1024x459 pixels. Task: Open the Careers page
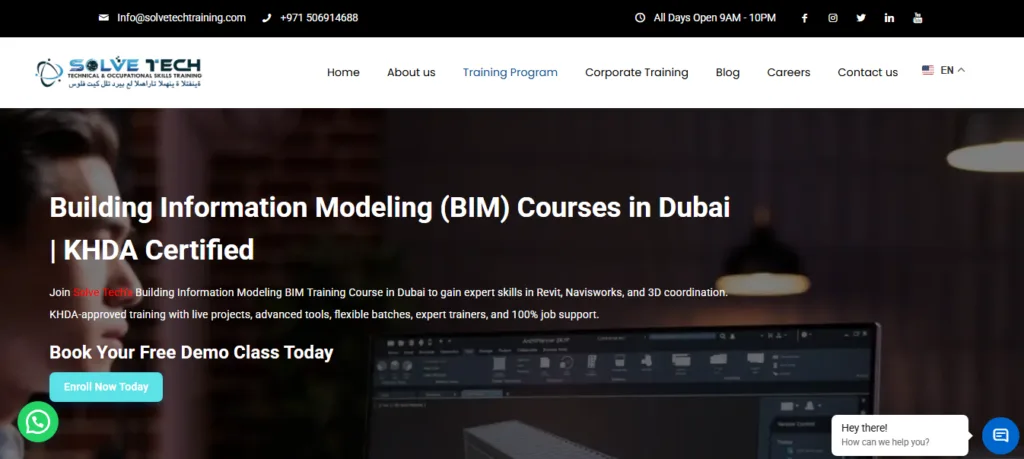[x=788, y=72]
